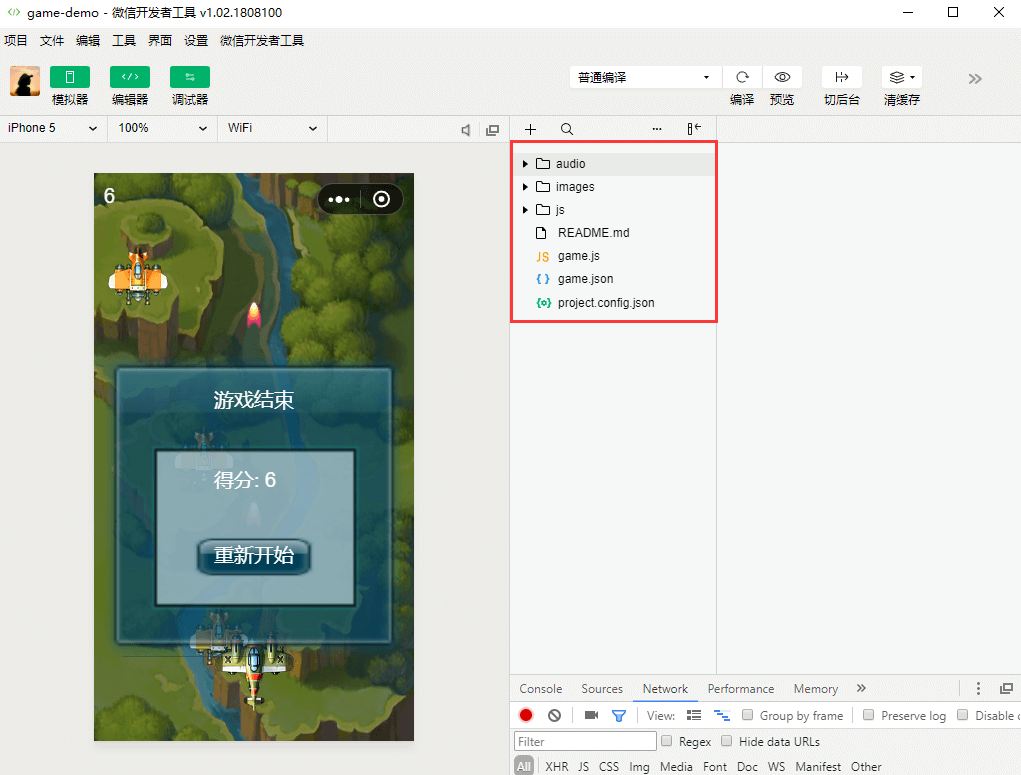Image resolution: width=1021 pixels, height=775 pixels.
Task: Use large request rows view
Action: coord(694,715)
